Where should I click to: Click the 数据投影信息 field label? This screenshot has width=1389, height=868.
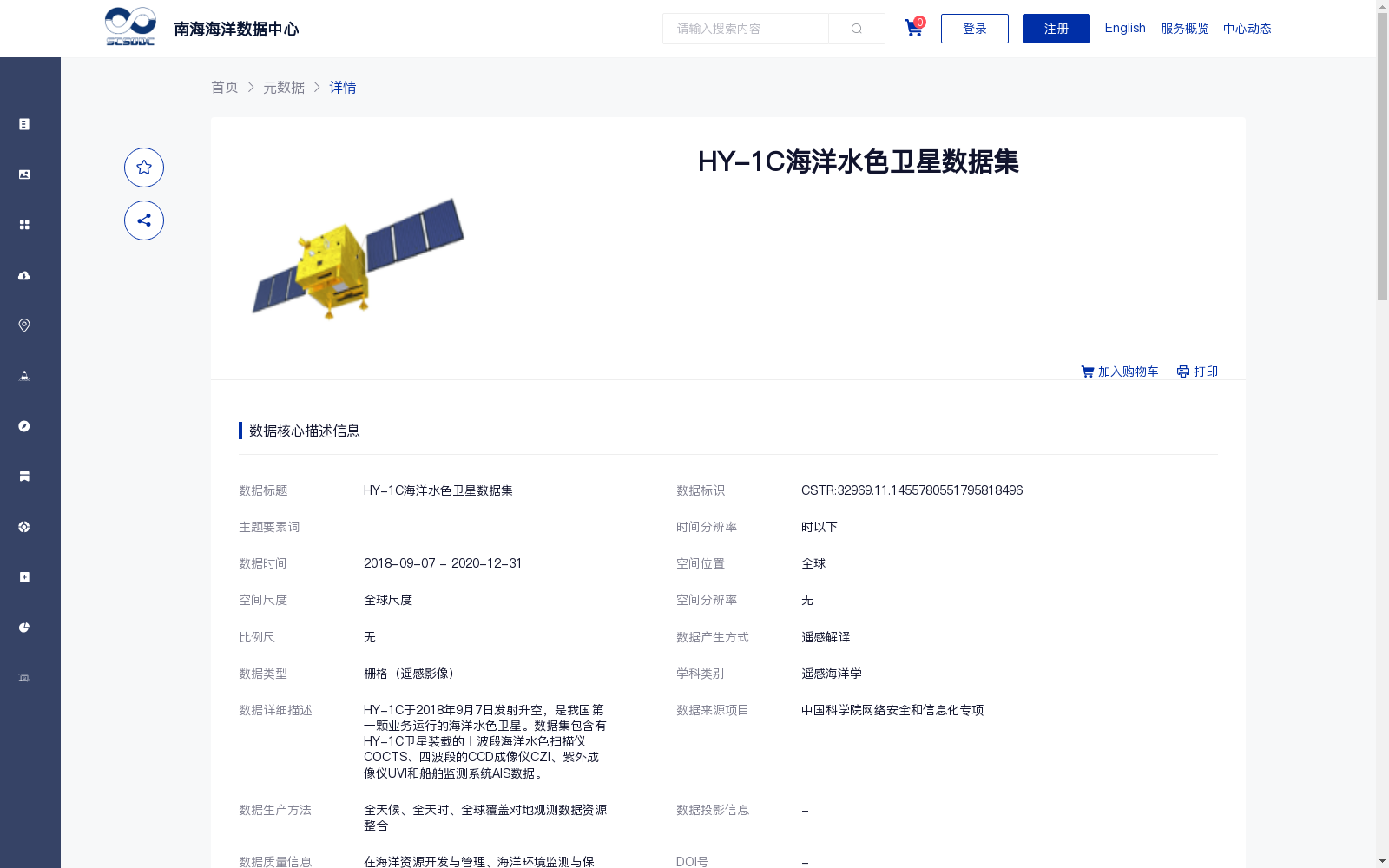point(713,810)
